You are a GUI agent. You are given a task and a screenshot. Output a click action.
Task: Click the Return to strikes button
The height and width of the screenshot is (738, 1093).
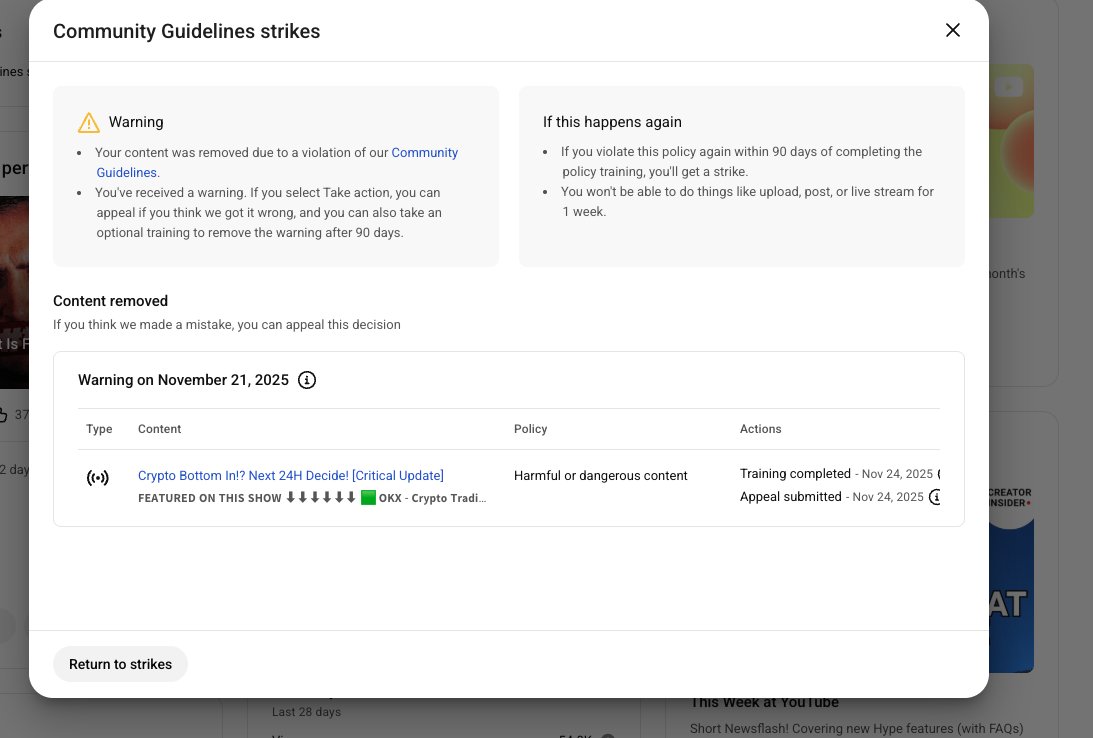pyautogui.click(x=120, y=663)
